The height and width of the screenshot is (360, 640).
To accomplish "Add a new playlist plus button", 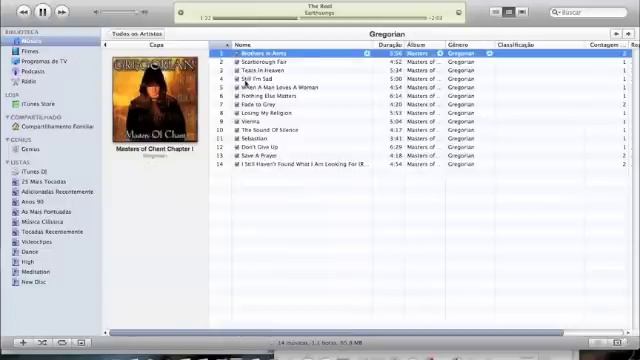I will (23, 343).
